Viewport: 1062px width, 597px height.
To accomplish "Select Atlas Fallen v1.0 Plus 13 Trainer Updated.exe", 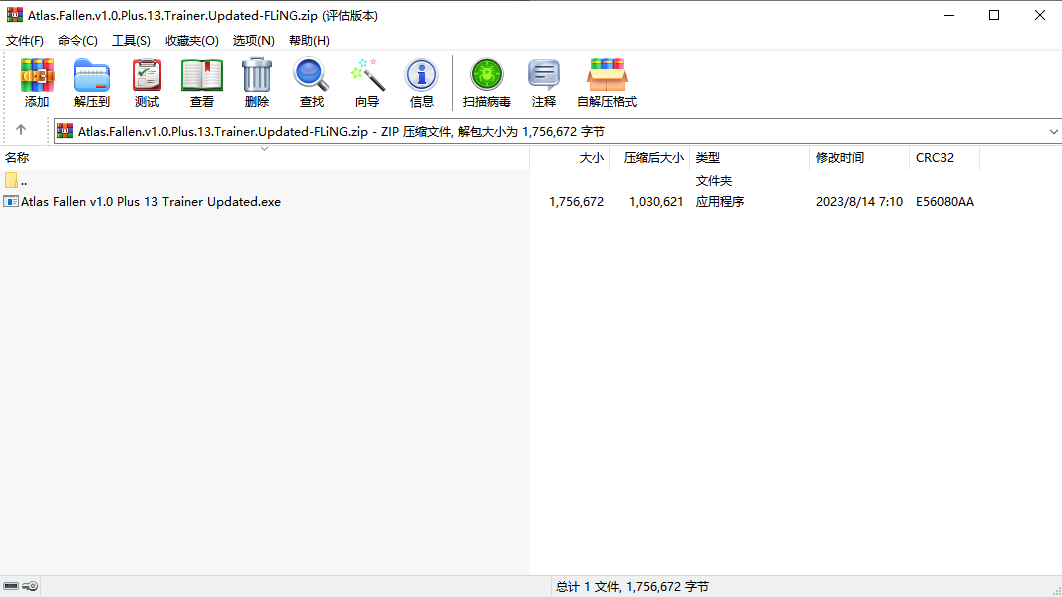I will [151, 201].
